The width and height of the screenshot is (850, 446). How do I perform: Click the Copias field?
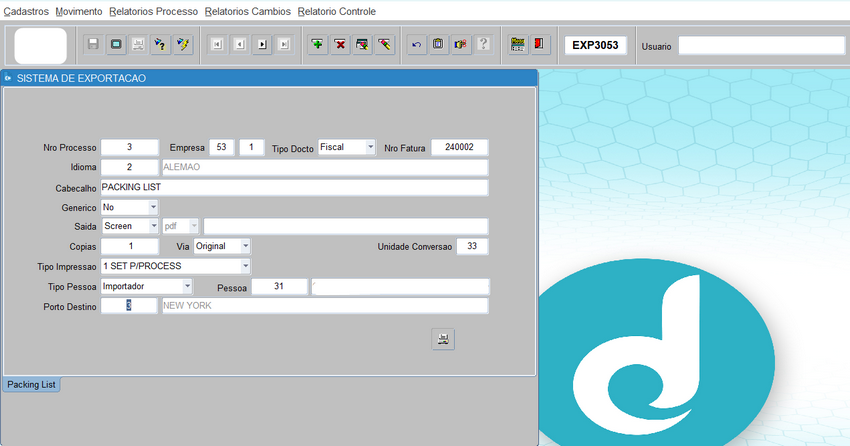point(130,246)
